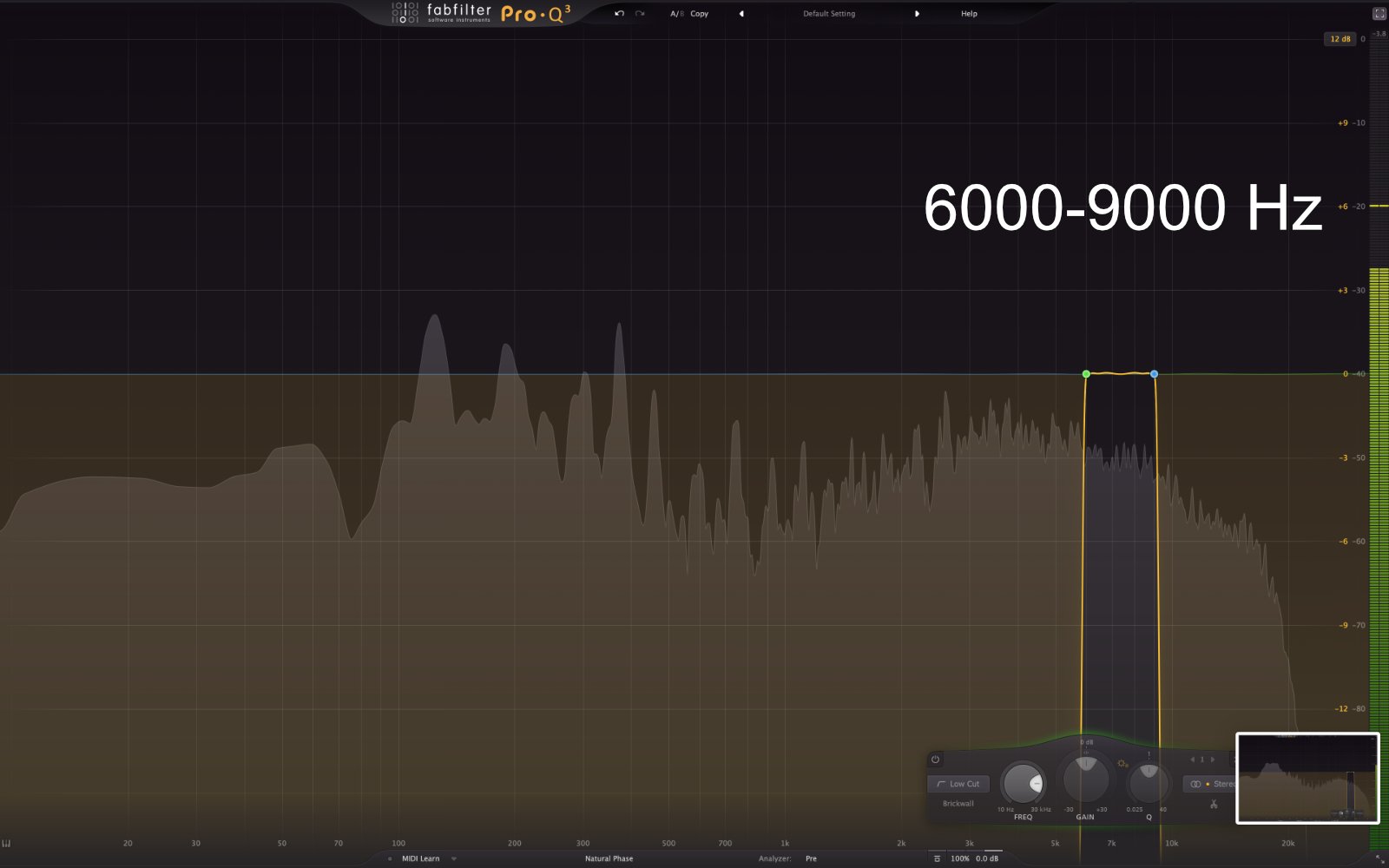Click the FabFilter Pro-Q 3 logo
This screenshot has width=1389, height=868.
tap(482, 13)
